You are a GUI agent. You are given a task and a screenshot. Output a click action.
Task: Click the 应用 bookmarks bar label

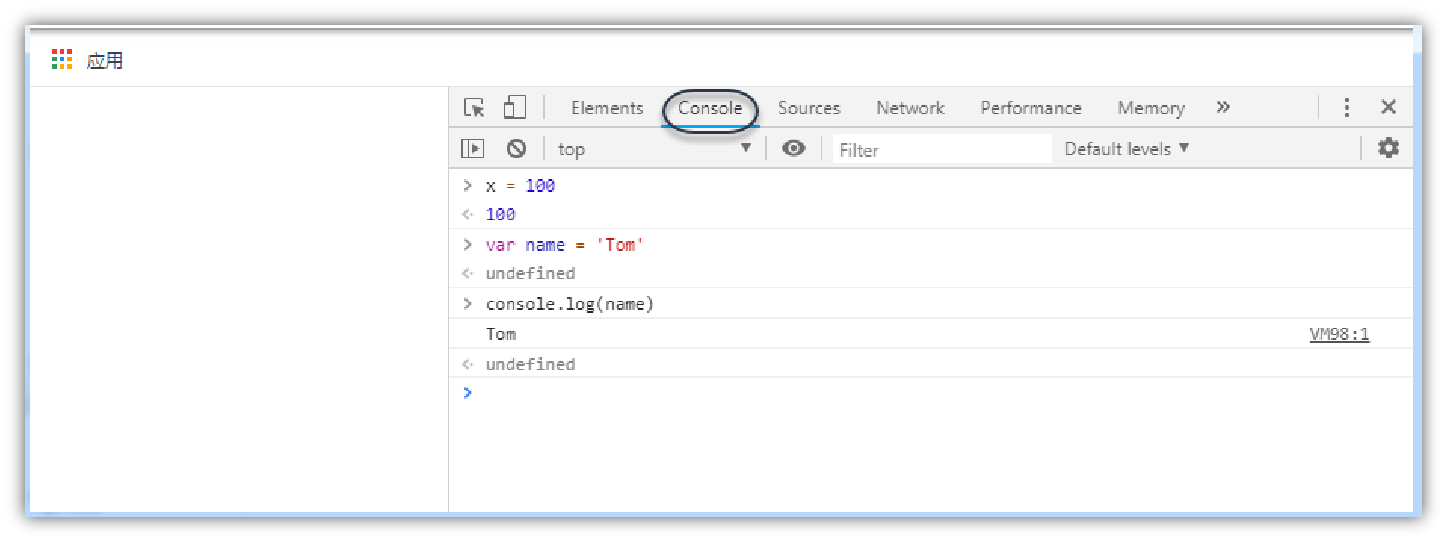(x=105, y=61)
